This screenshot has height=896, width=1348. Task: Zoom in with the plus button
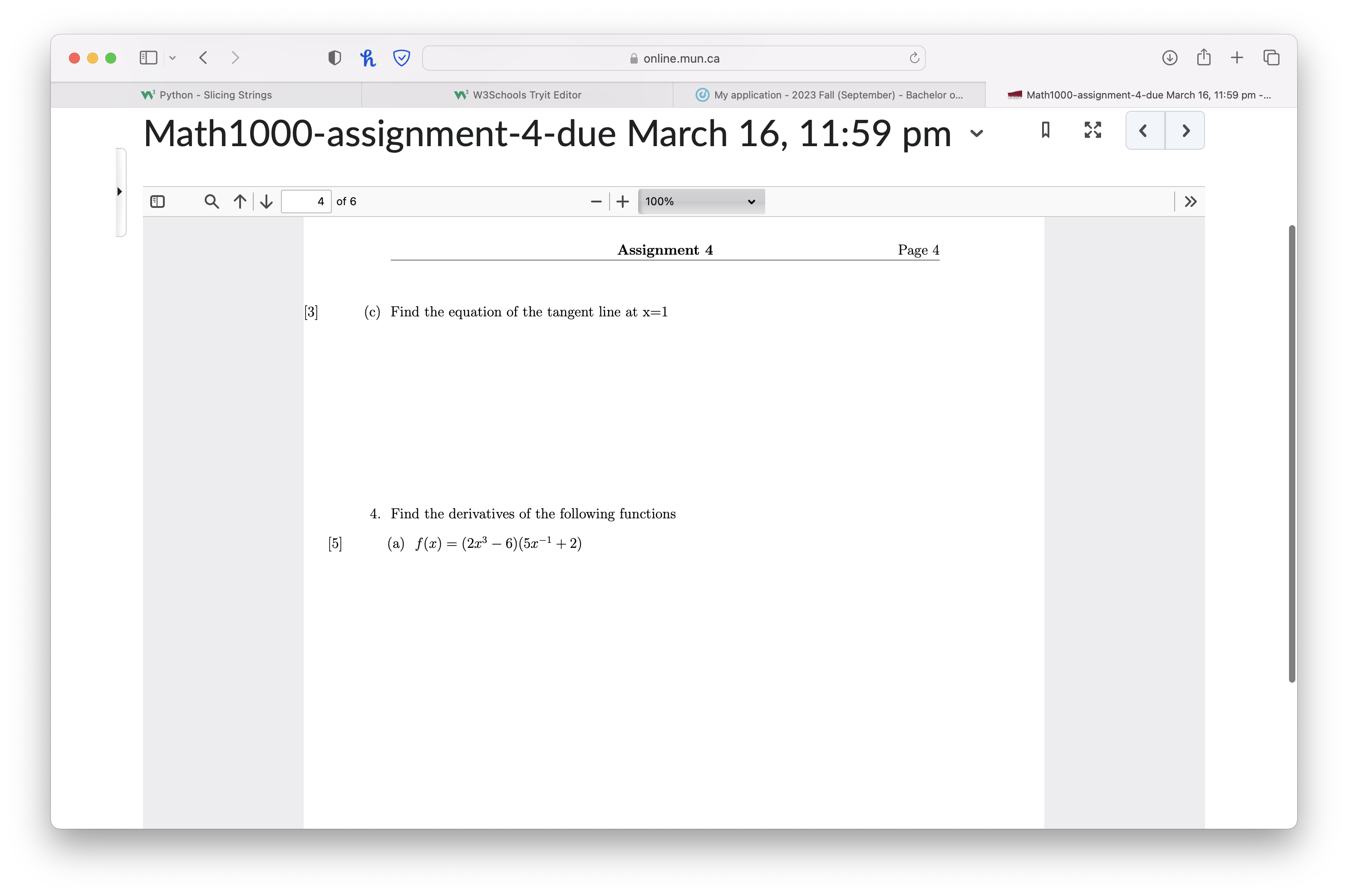tap(623, 201)
